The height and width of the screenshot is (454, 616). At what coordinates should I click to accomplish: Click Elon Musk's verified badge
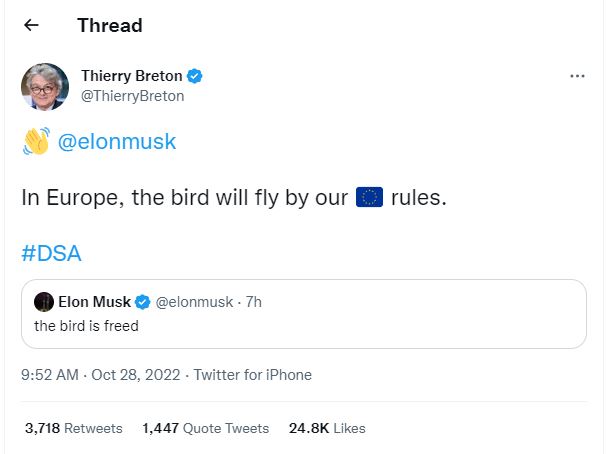[x=142, y=302]
